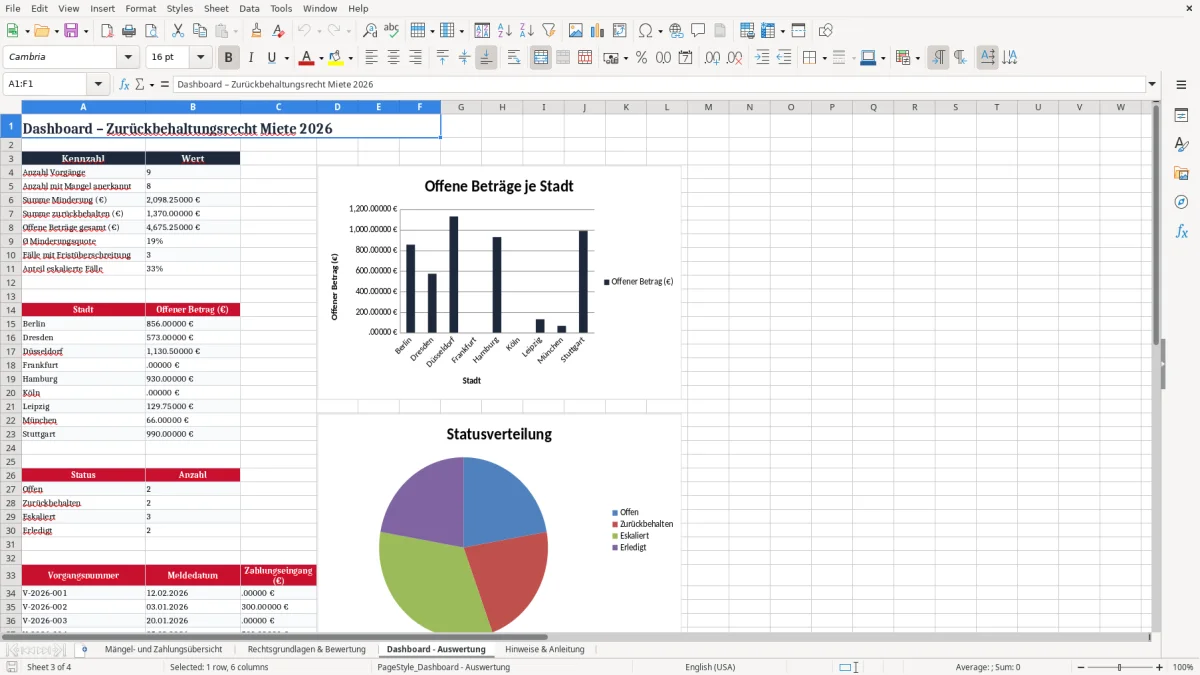Add decimal place

click(x=713, y=58)
